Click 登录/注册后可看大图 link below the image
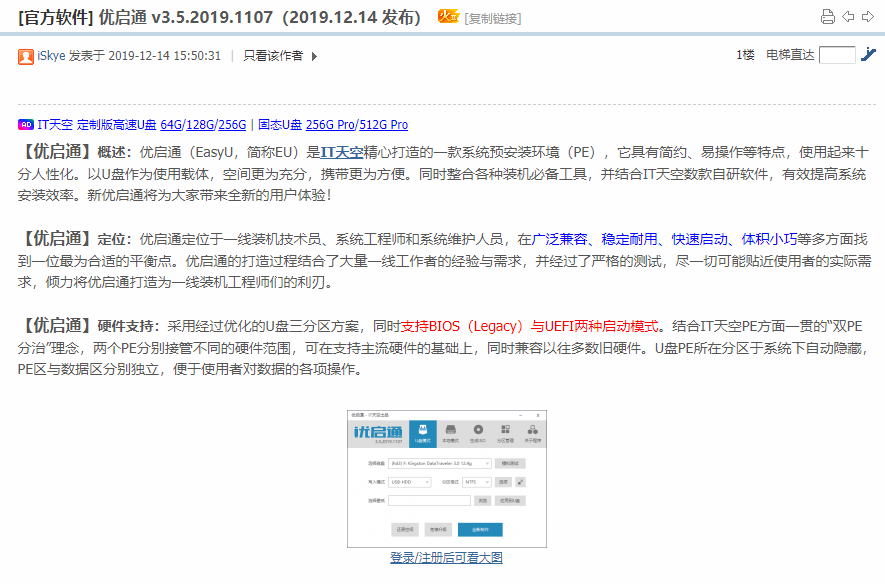This screenshot has height=584, width=885. coord(446,557)
